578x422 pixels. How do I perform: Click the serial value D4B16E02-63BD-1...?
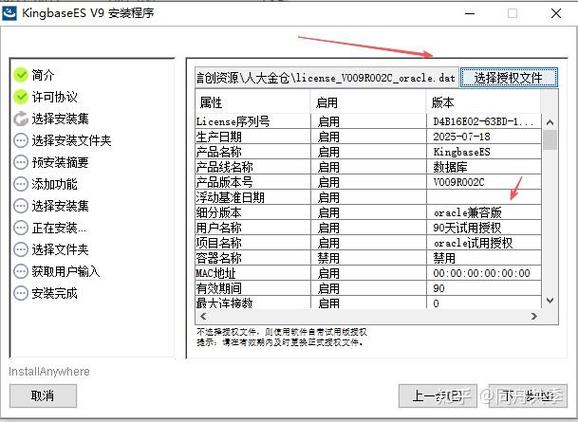click(483, 121)
